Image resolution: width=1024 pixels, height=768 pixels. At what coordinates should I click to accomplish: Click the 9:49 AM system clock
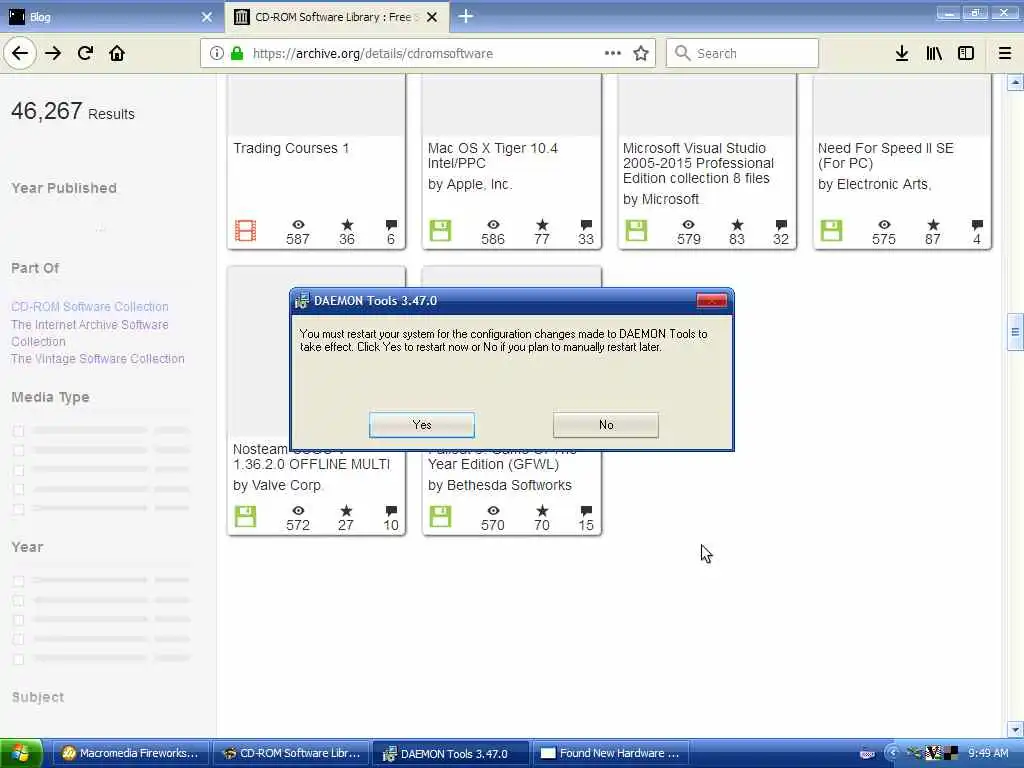[988, 754]
